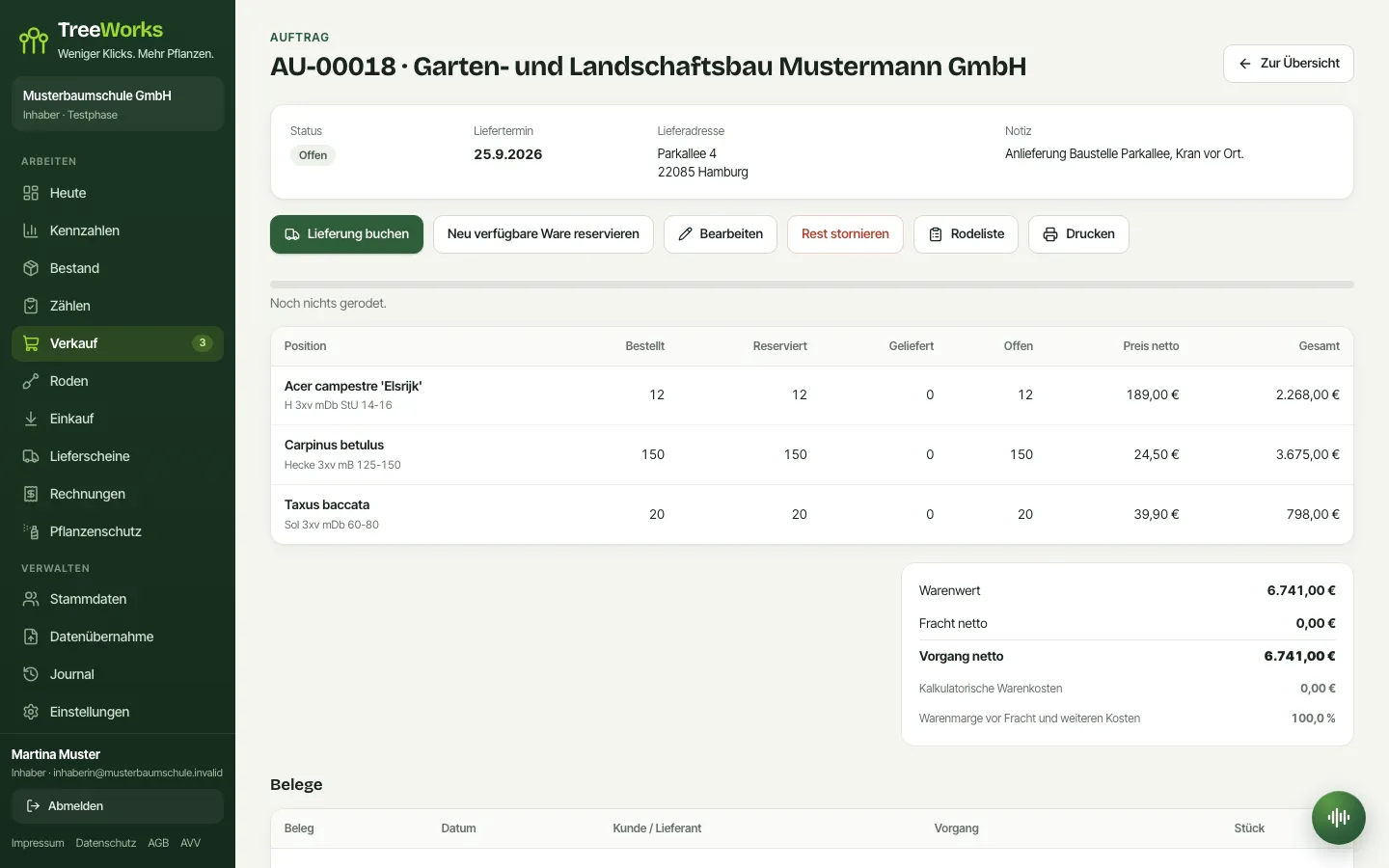Image resolution: width=1389 pixels, height=868 pixels.
Task: Open the Heute dashboard icon
Action: 31,193
